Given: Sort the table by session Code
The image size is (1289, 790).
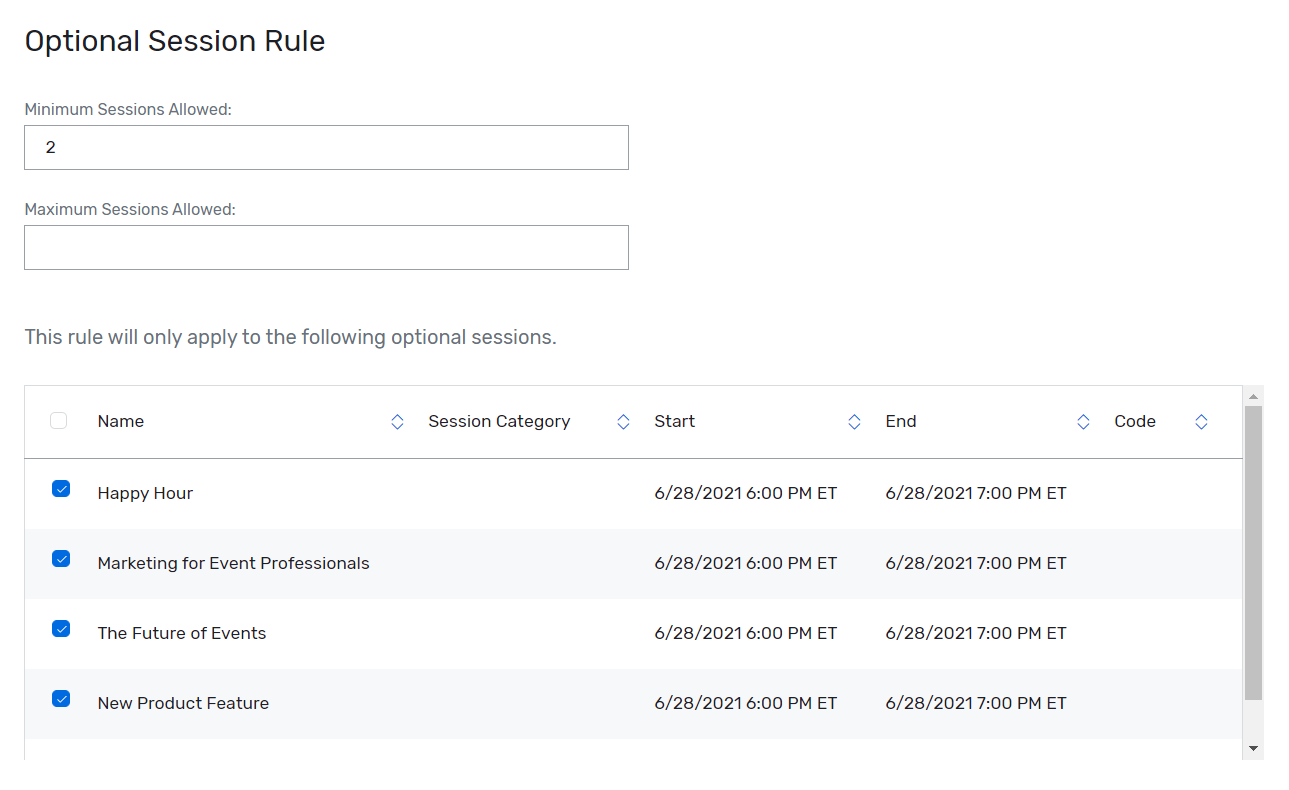Looking at the screenshot, I should 1201,421.
